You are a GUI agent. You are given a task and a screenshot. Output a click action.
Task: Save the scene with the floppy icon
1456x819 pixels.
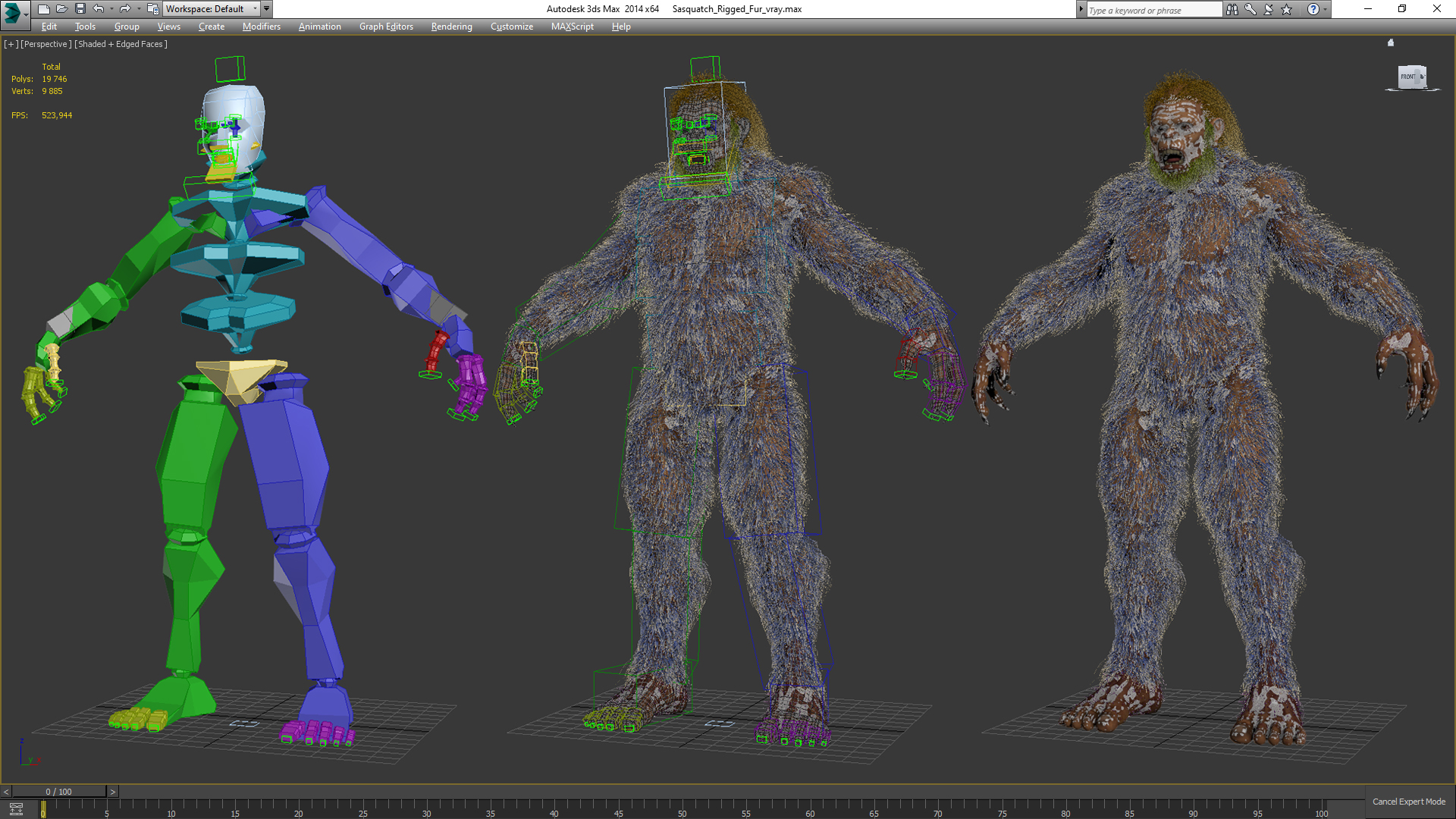point(80,9)
